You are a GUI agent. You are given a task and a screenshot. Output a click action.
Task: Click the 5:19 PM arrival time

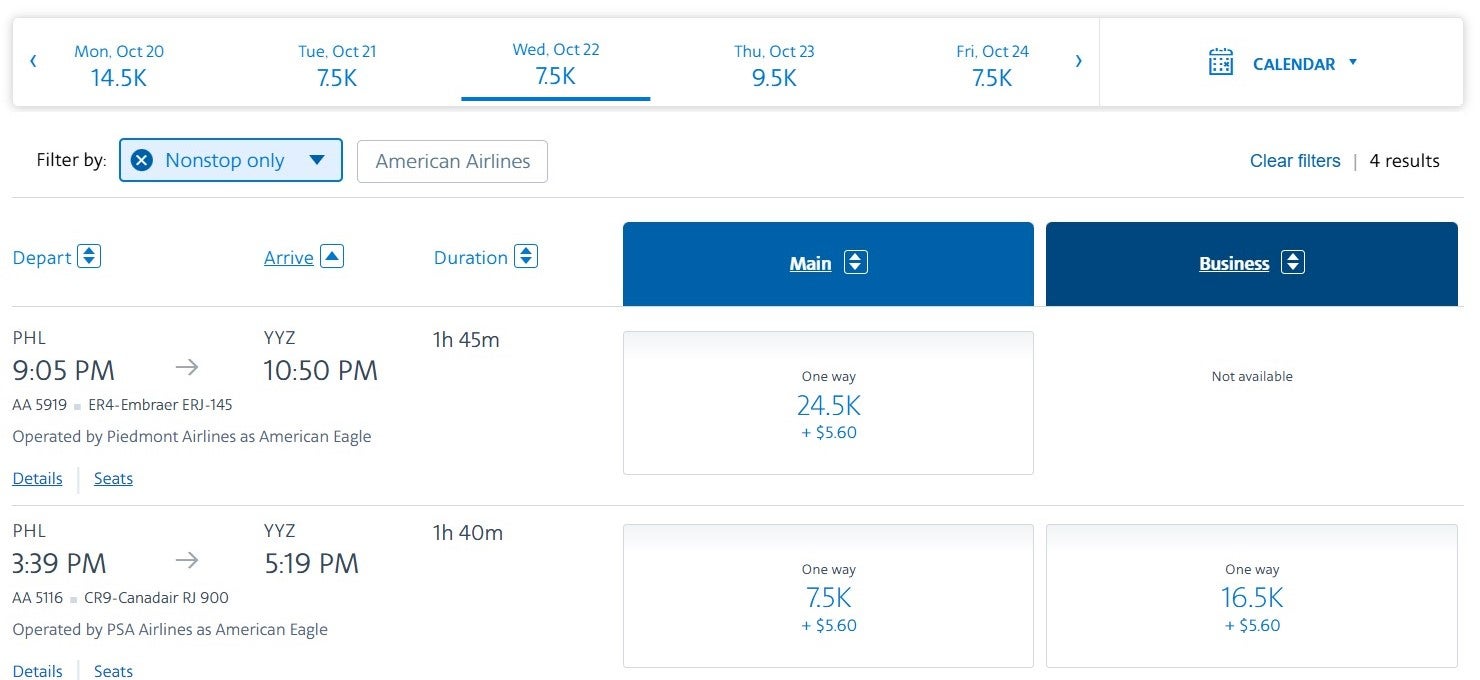coord(311,564)
